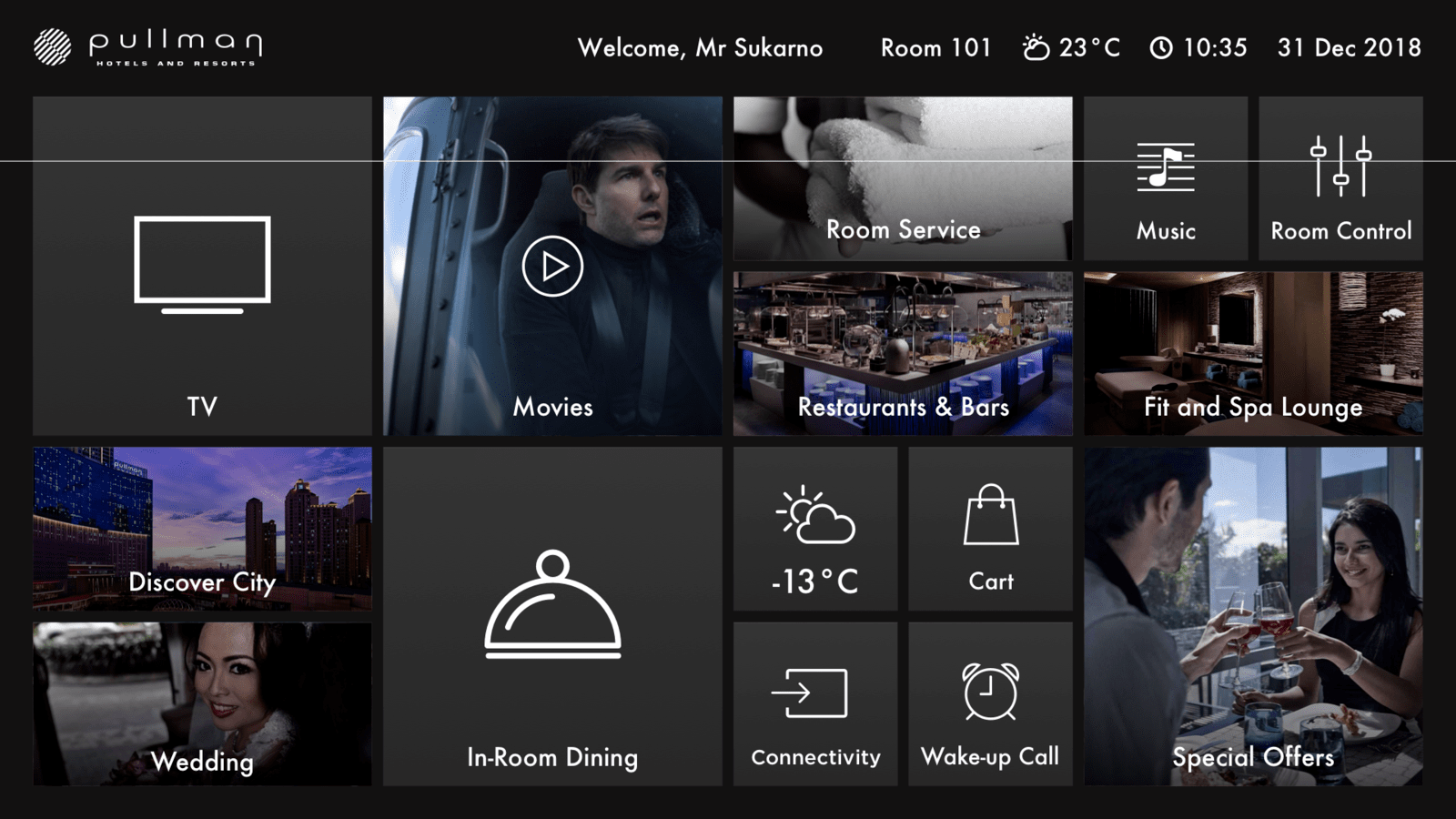This screenshot has width=1456, height=819.
Task: Select the Connectivity input icon
Action: click(x=810, y=693)
